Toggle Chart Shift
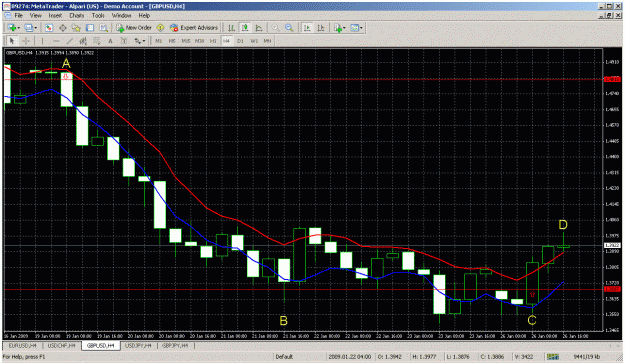Viewport: 625px width, 363px height. (x=321, y=27)
